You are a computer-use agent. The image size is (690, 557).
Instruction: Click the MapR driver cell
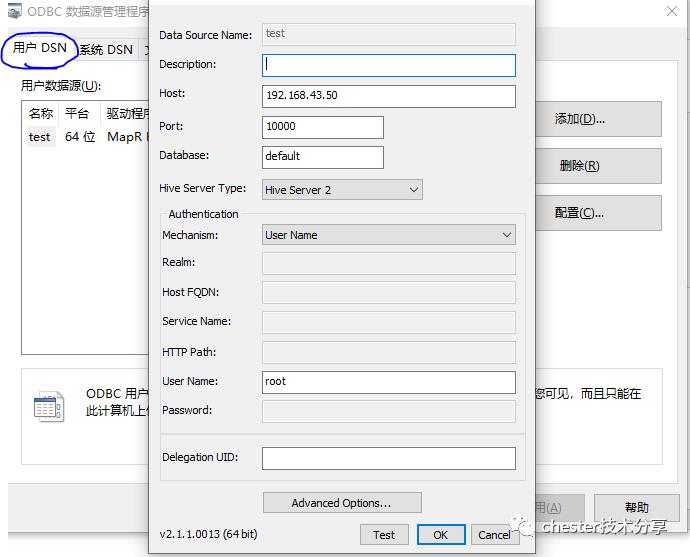click(127, 137)
